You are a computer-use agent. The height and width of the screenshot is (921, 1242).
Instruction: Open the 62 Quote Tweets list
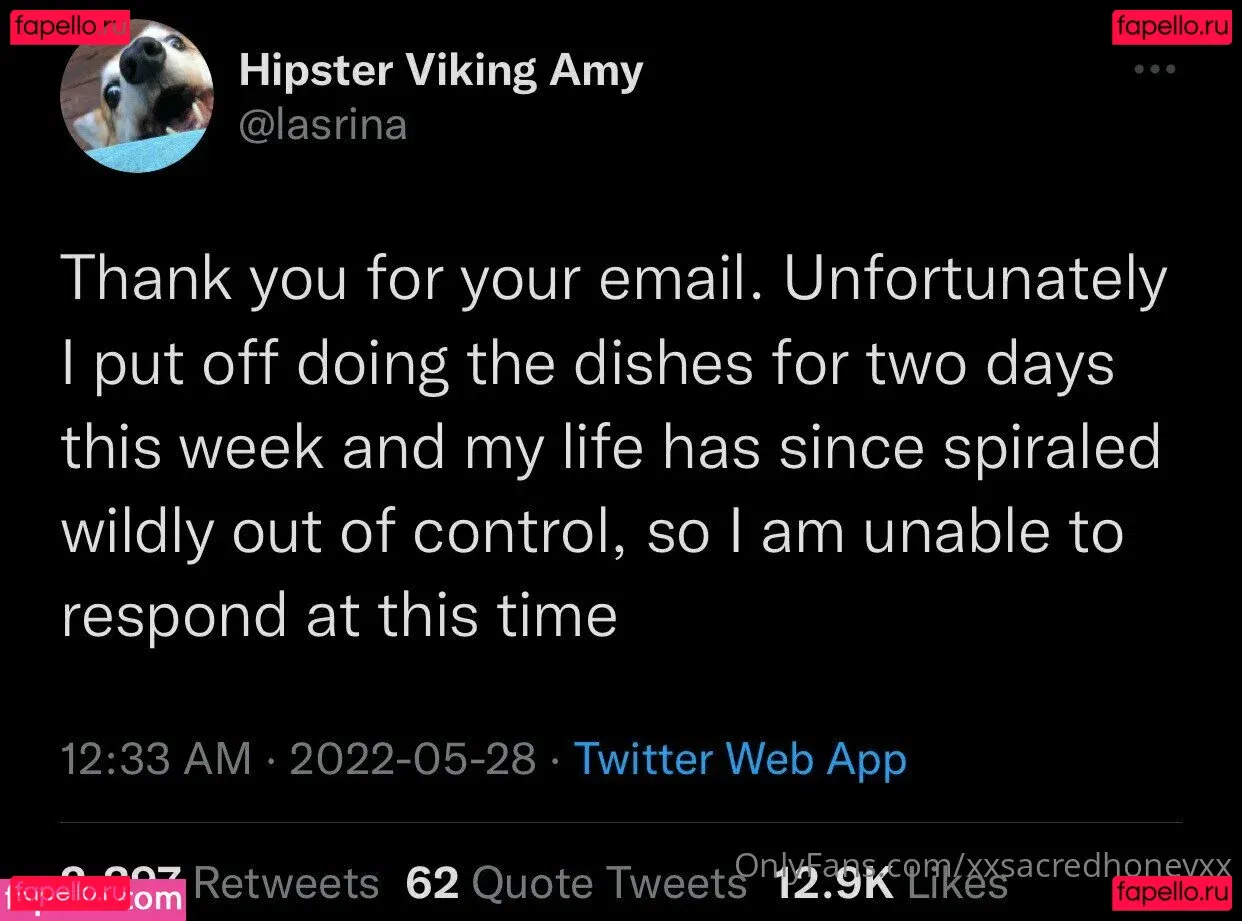coord(575,883)
